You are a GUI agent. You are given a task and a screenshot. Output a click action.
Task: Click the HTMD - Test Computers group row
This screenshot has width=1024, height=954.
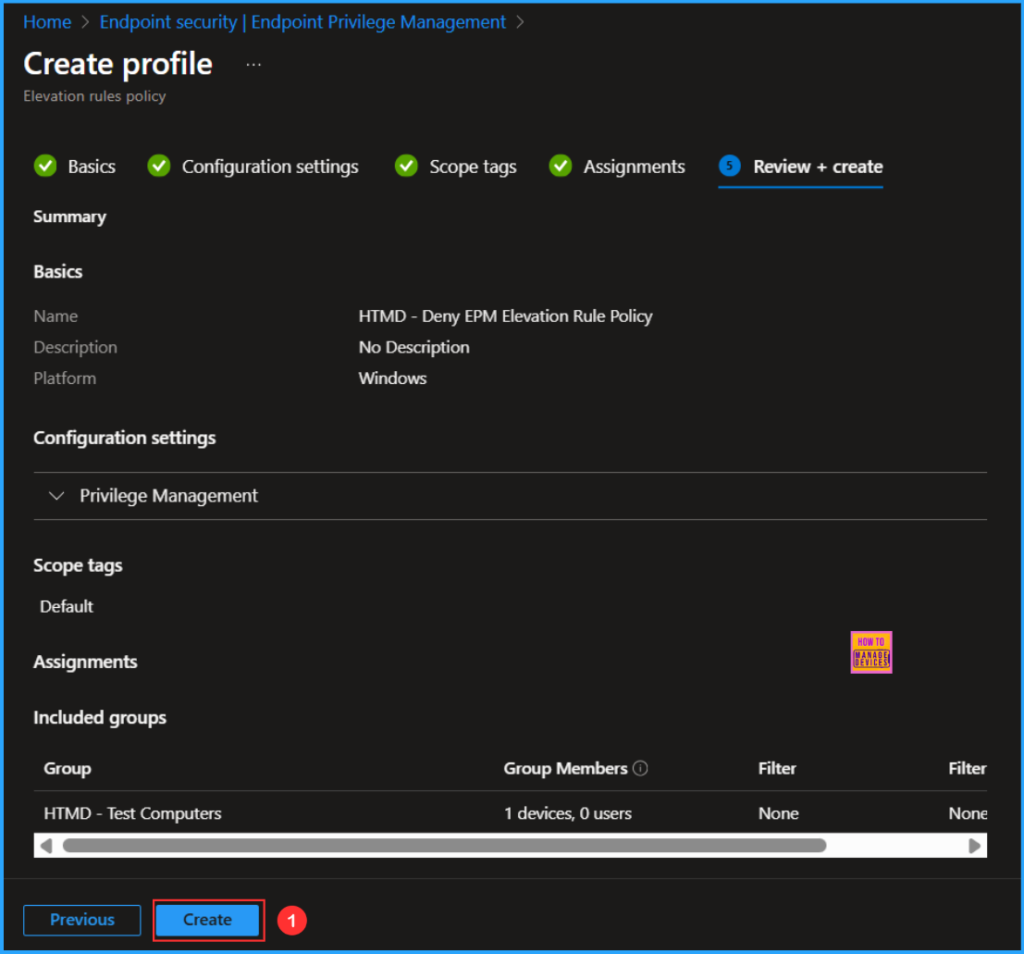point(510,814)
